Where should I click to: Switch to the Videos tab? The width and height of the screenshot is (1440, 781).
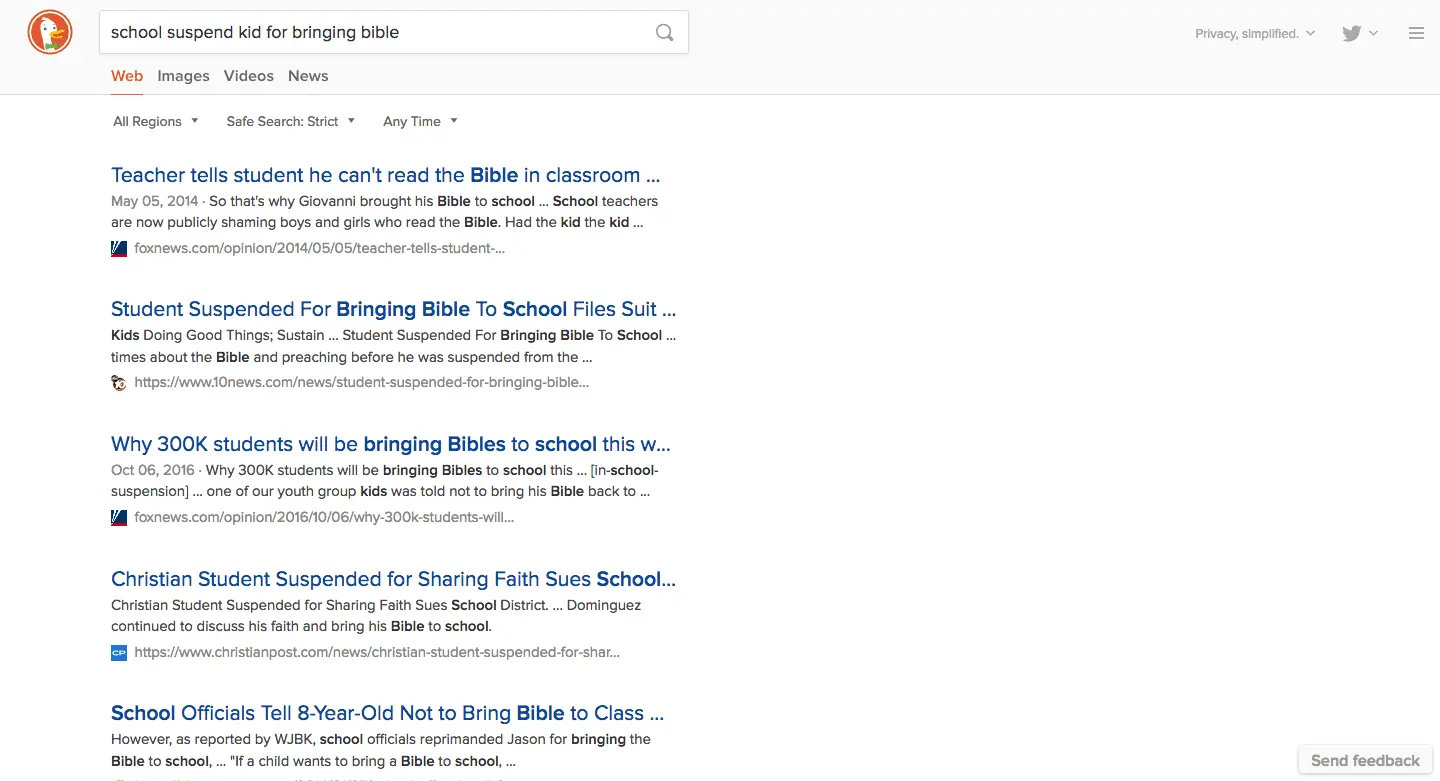point(249,76)
